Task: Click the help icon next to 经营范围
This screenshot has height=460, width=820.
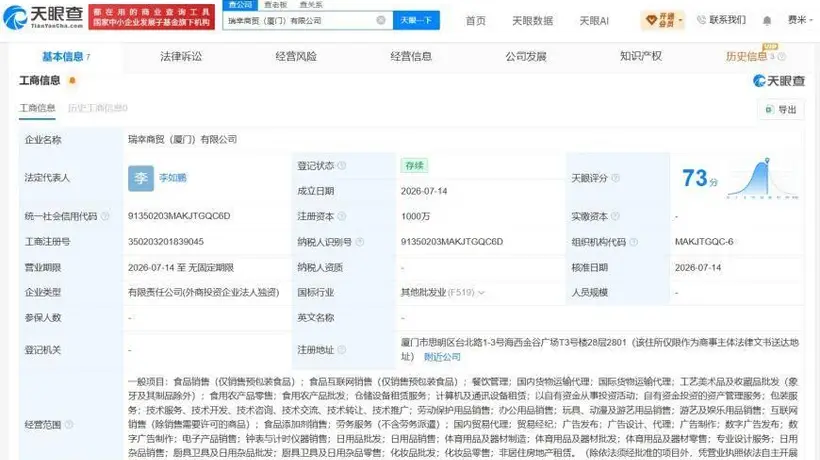Action: point(69,424)
